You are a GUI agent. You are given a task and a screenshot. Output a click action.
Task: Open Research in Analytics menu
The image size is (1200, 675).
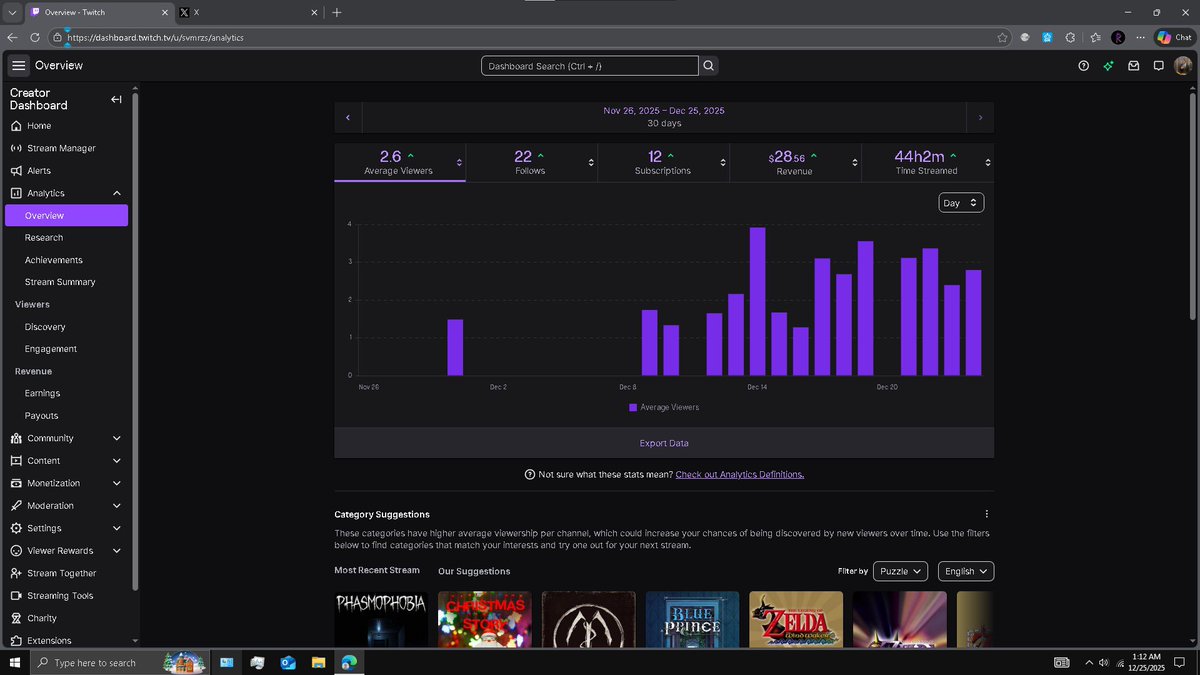44,238
